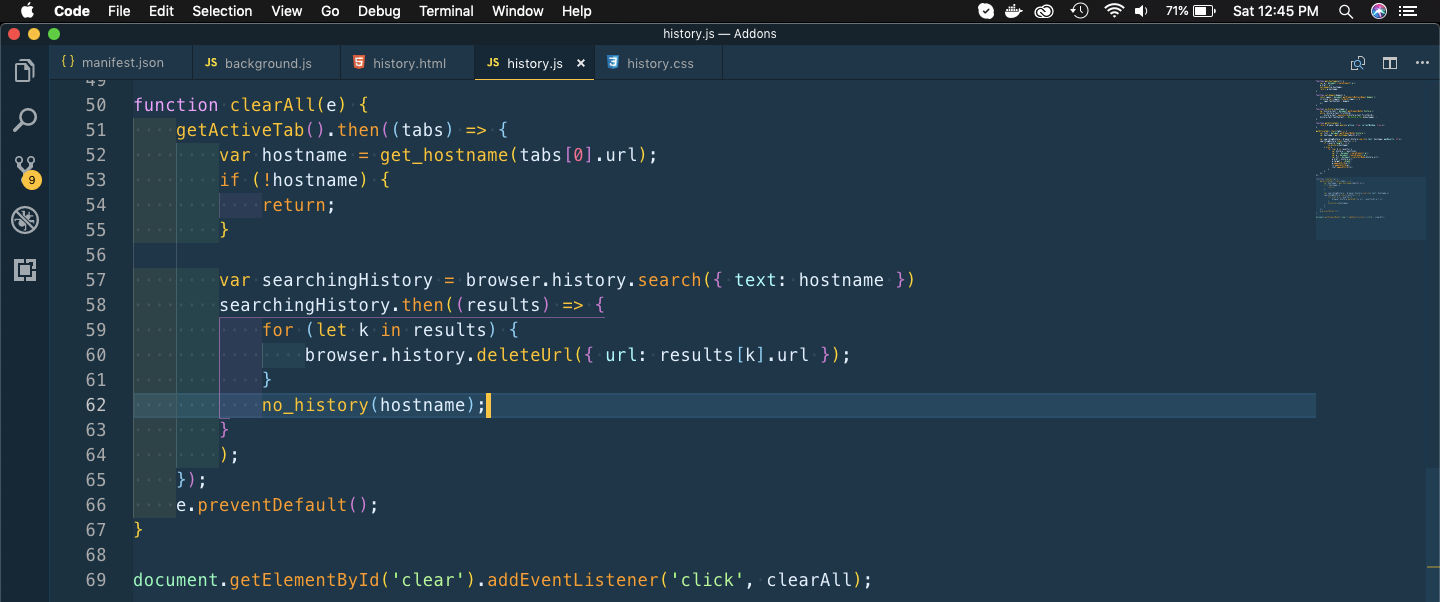Split the editor to the right
The width and height of the screenshot is (1440, 602).
click(1390, 63)
